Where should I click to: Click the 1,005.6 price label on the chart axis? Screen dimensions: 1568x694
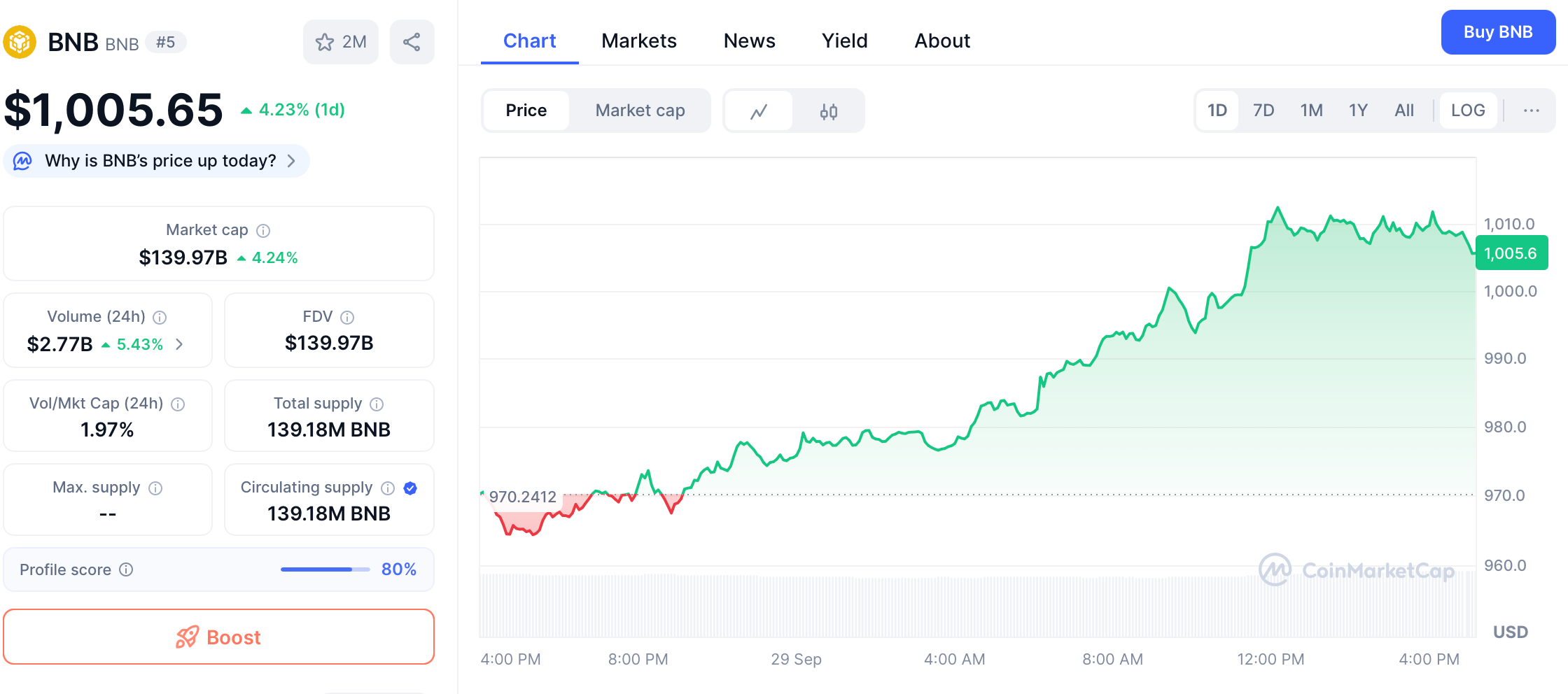[x=1512, y=253]
